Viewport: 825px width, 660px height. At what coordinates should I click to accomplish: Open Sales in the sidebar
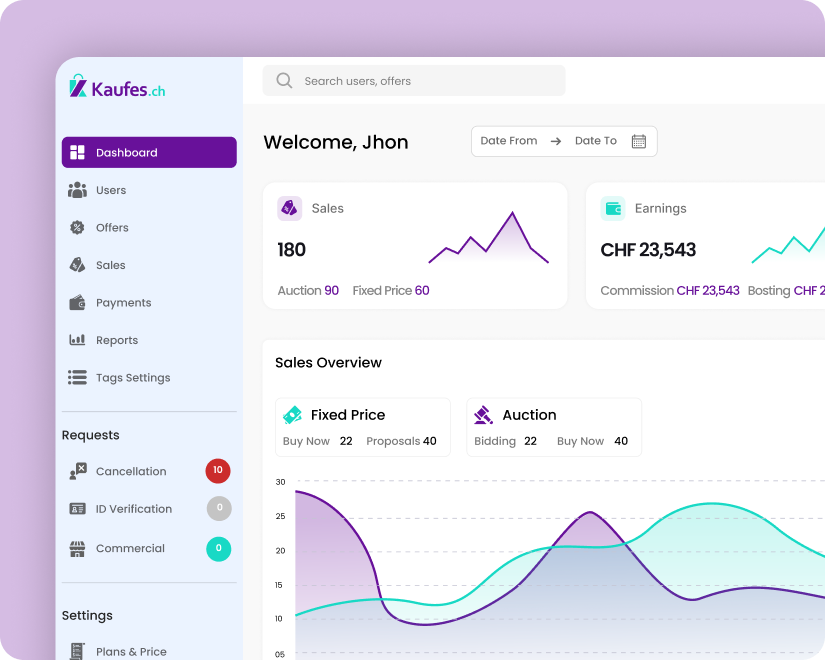[x=149, y=265]
